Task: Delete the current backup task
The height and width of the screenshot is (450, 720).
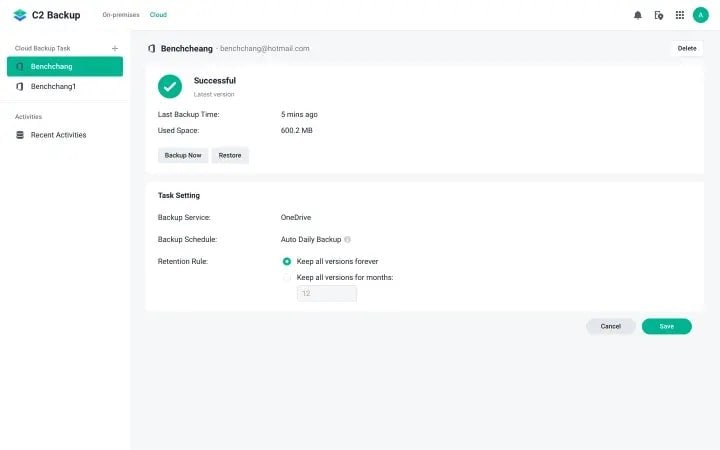Action: pyautogui.click(x=687, y=48)
